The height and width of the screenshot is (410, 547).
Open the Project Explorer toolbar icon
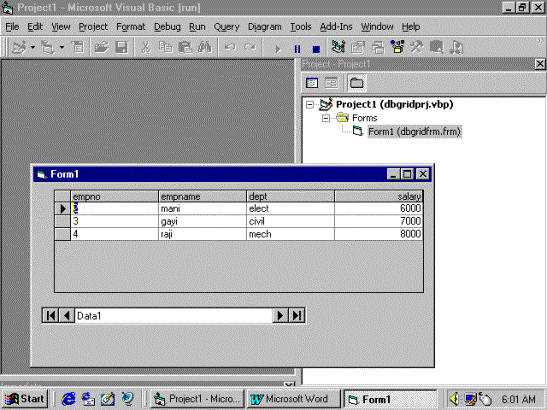coord(338,47)
